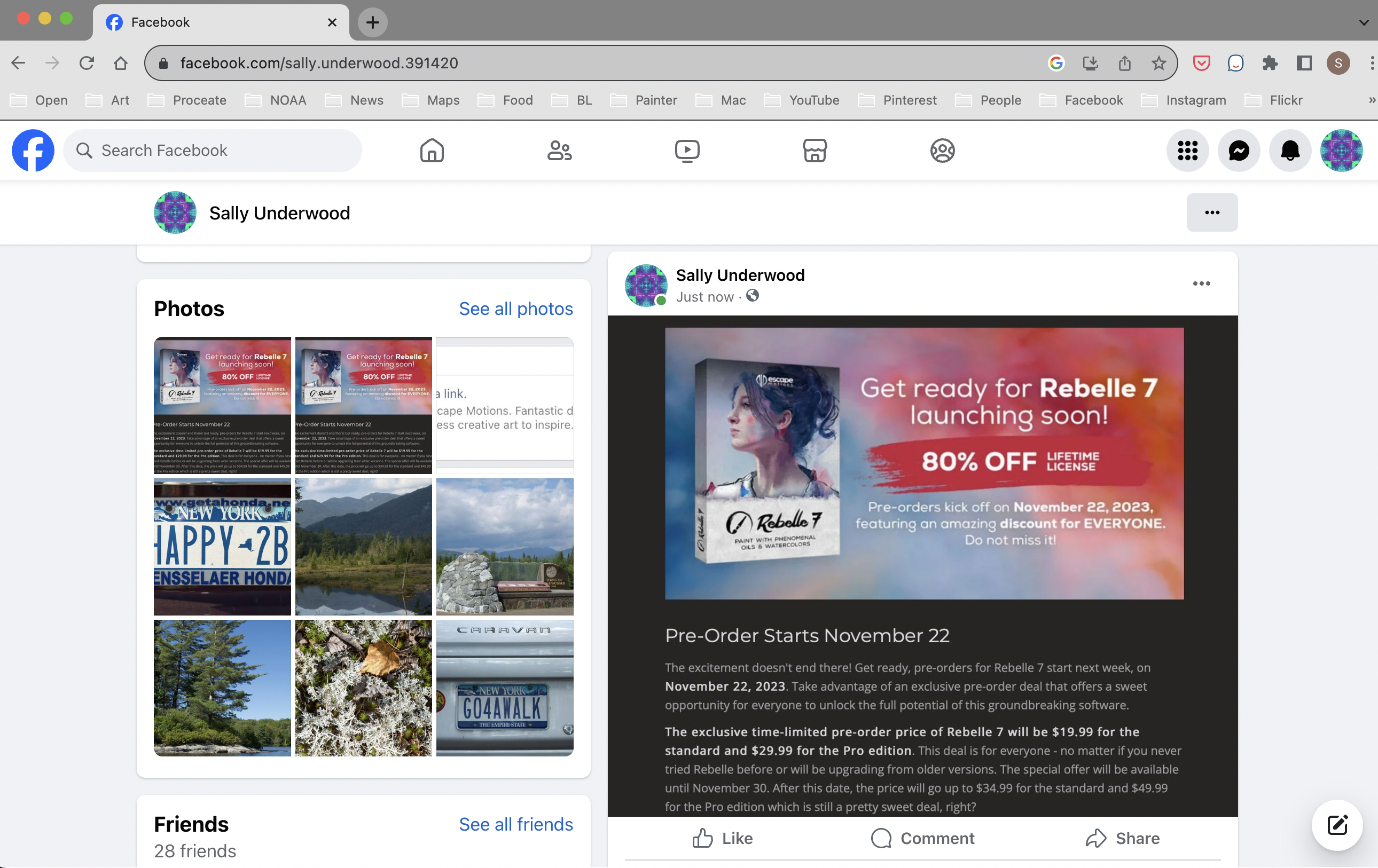Open the Pinterest bookmarks folder
Viewport: 1378px width, 868px height.
point(897,100)
